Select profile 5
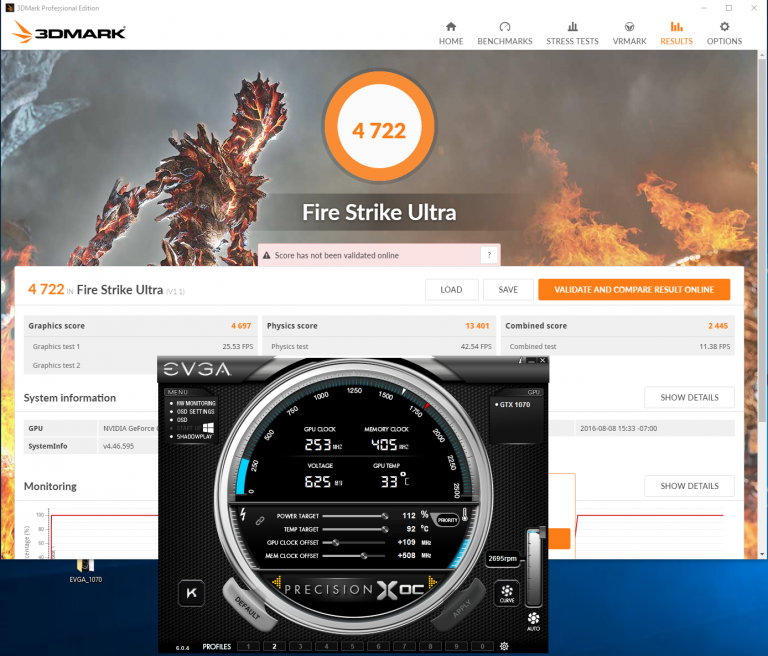Screen dimensions: 768x656 [x=352, y=647]
